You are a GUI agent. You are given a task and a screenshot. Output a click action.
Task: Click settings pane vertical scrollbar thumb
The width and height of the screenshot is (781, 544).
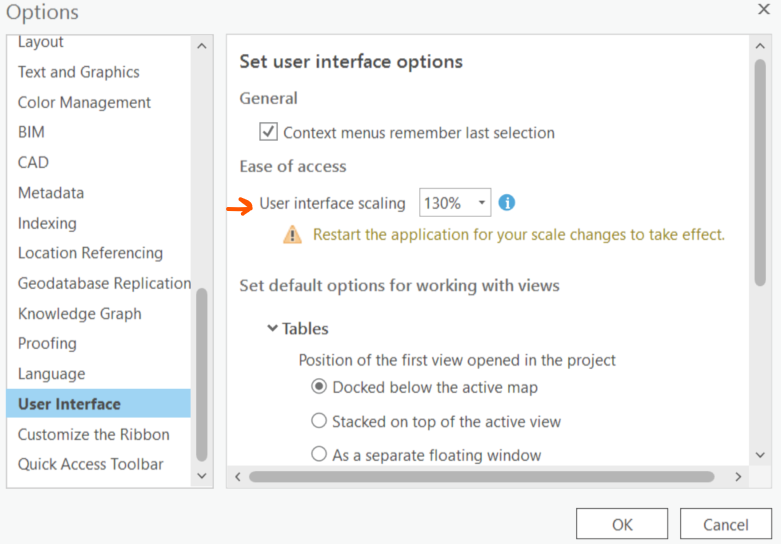(x=760, y=172)
